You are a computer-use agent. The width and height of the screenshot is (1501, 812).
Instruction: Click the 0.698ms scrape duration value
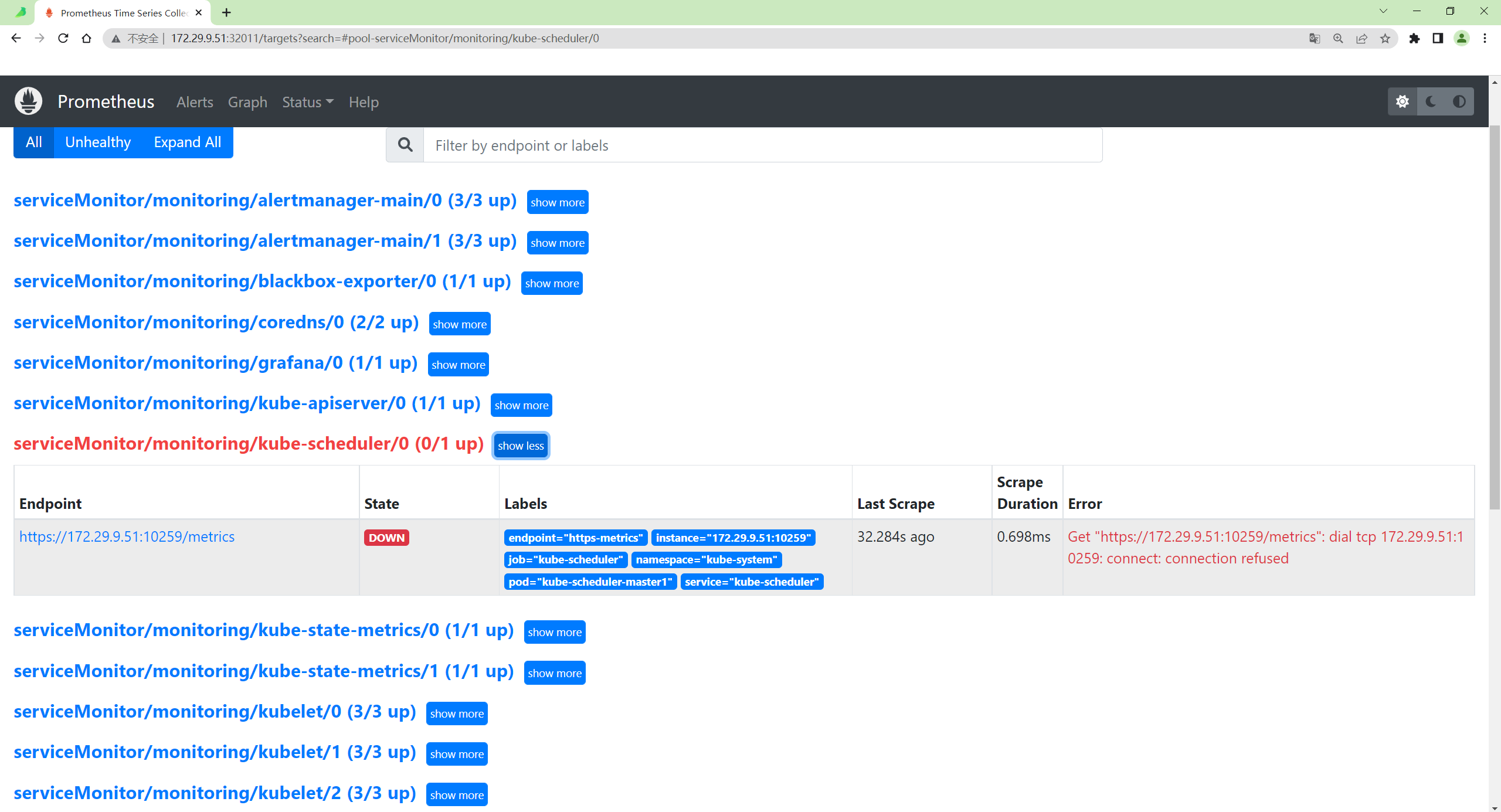pyautogui.click(x=1024, y=536)
